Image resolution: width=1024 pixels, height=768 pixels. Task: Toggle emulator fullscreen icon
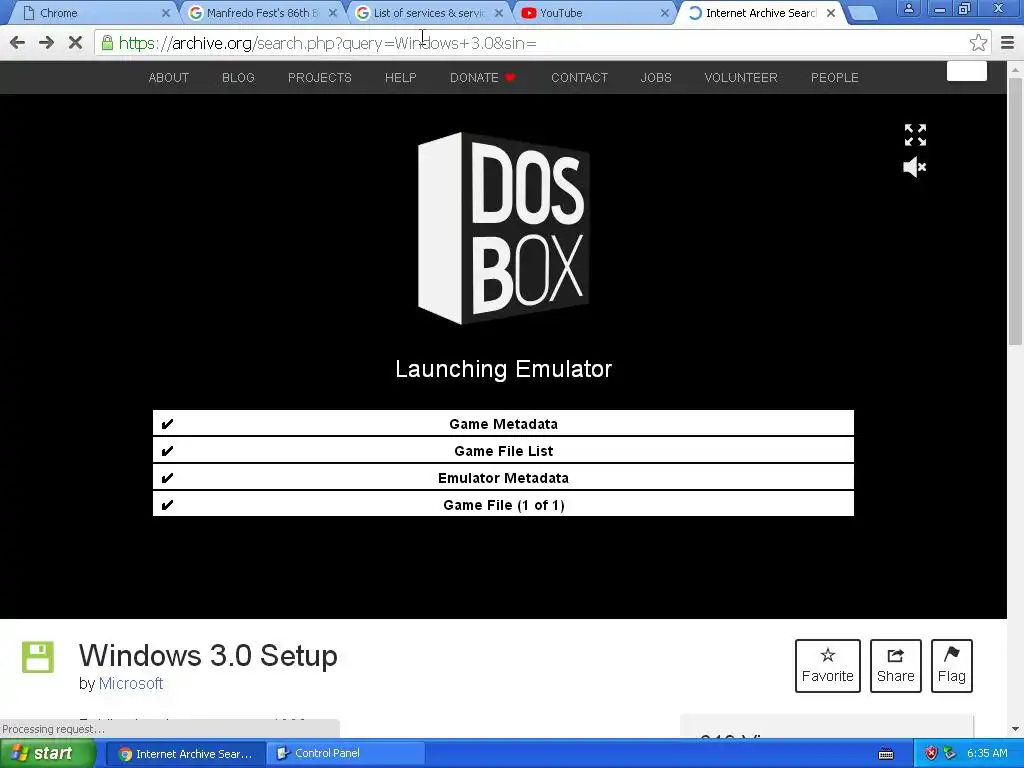pos(915,135)
